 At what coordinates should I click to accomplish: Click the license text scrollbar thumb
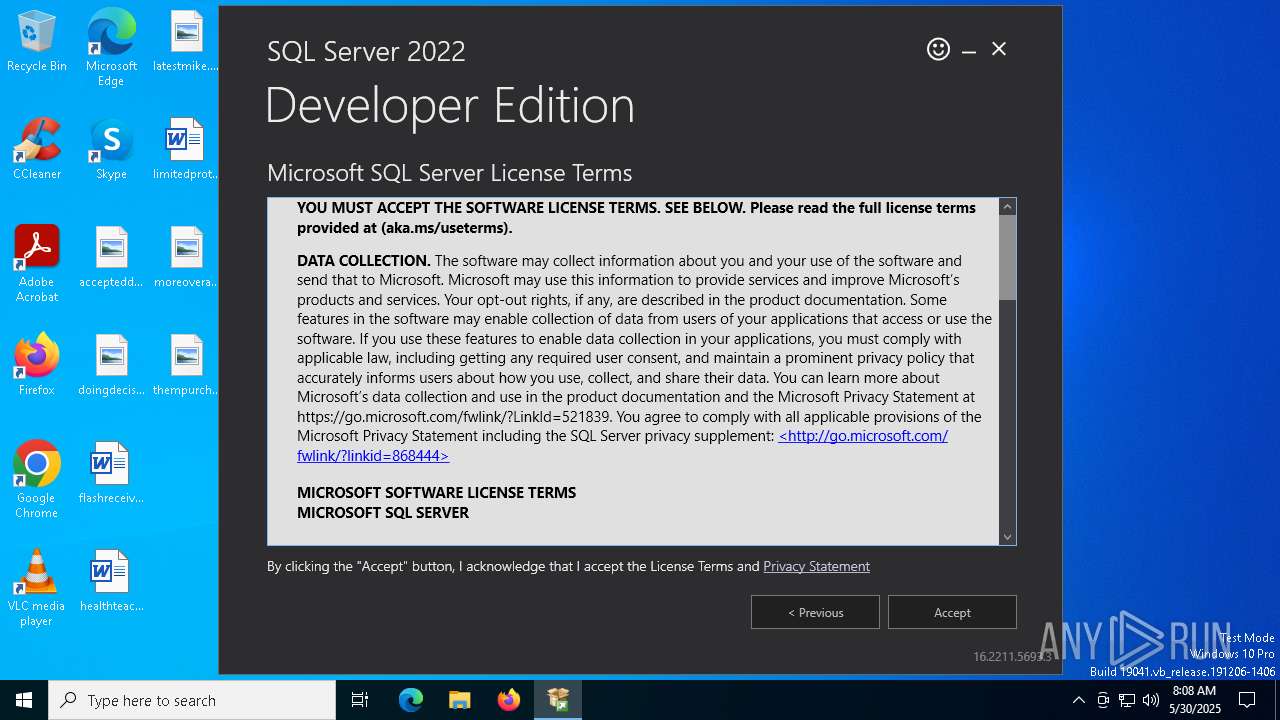(x=1008, y=257)
